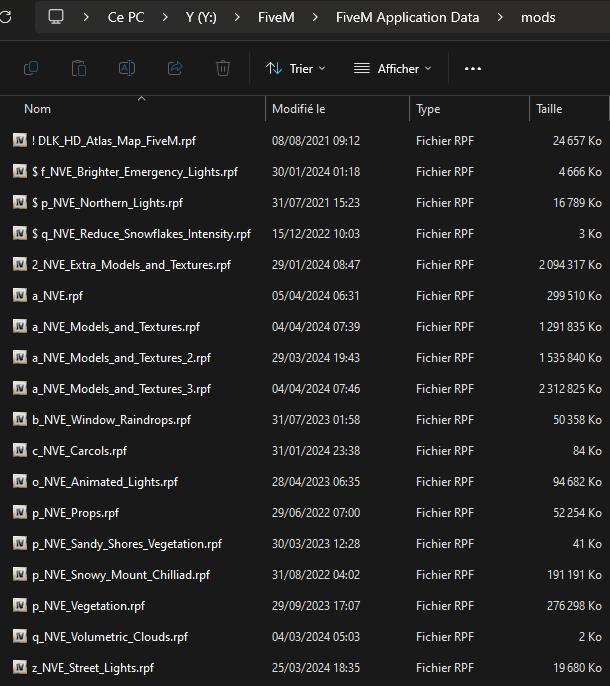Click size '2 312 825 Ko' cell
This screenshot has width=610, height=686.
coord(570,388)
